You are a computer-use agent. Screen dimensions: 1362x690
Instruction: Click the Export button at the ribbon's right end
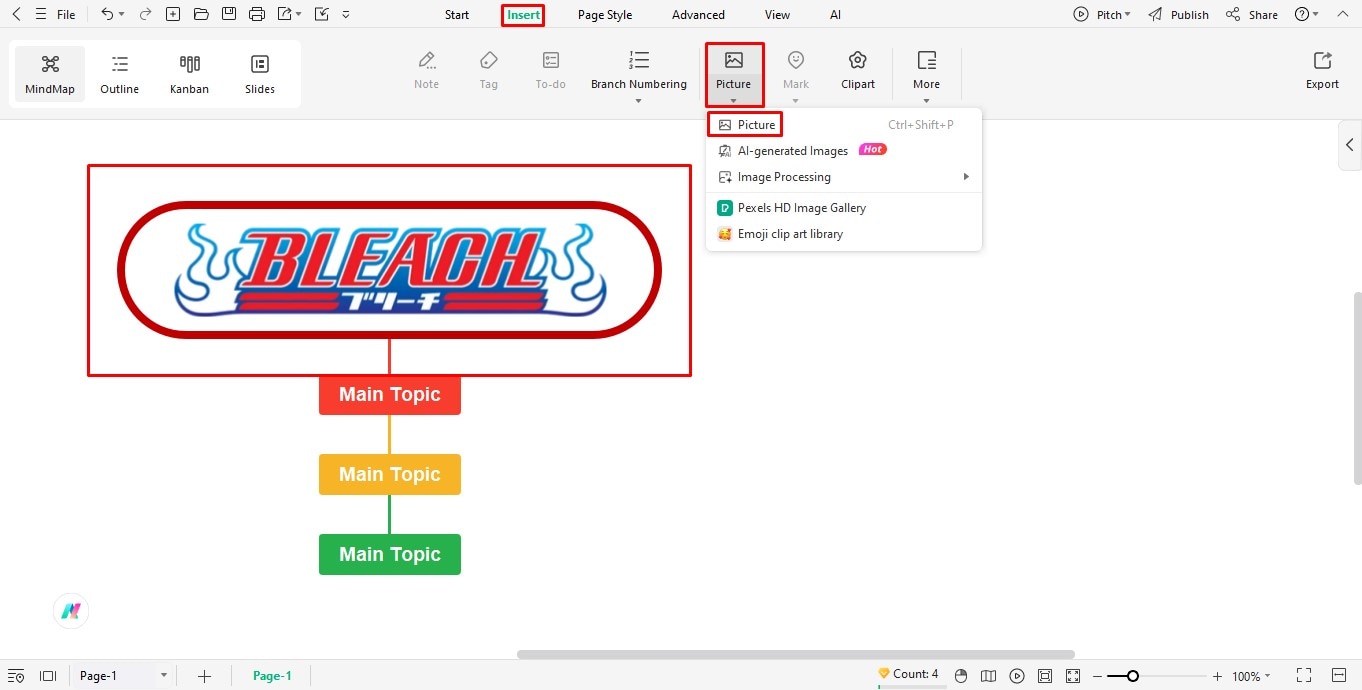pyautogui.click(x=1322, y=70)
